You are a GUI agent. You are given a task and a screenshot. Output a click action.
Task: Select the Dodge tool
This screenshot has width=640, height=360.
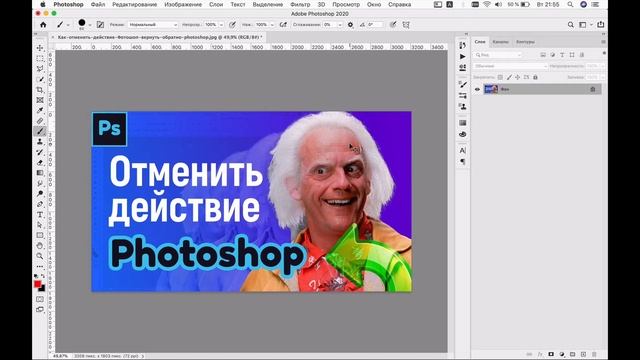click(x=40, y=193)
